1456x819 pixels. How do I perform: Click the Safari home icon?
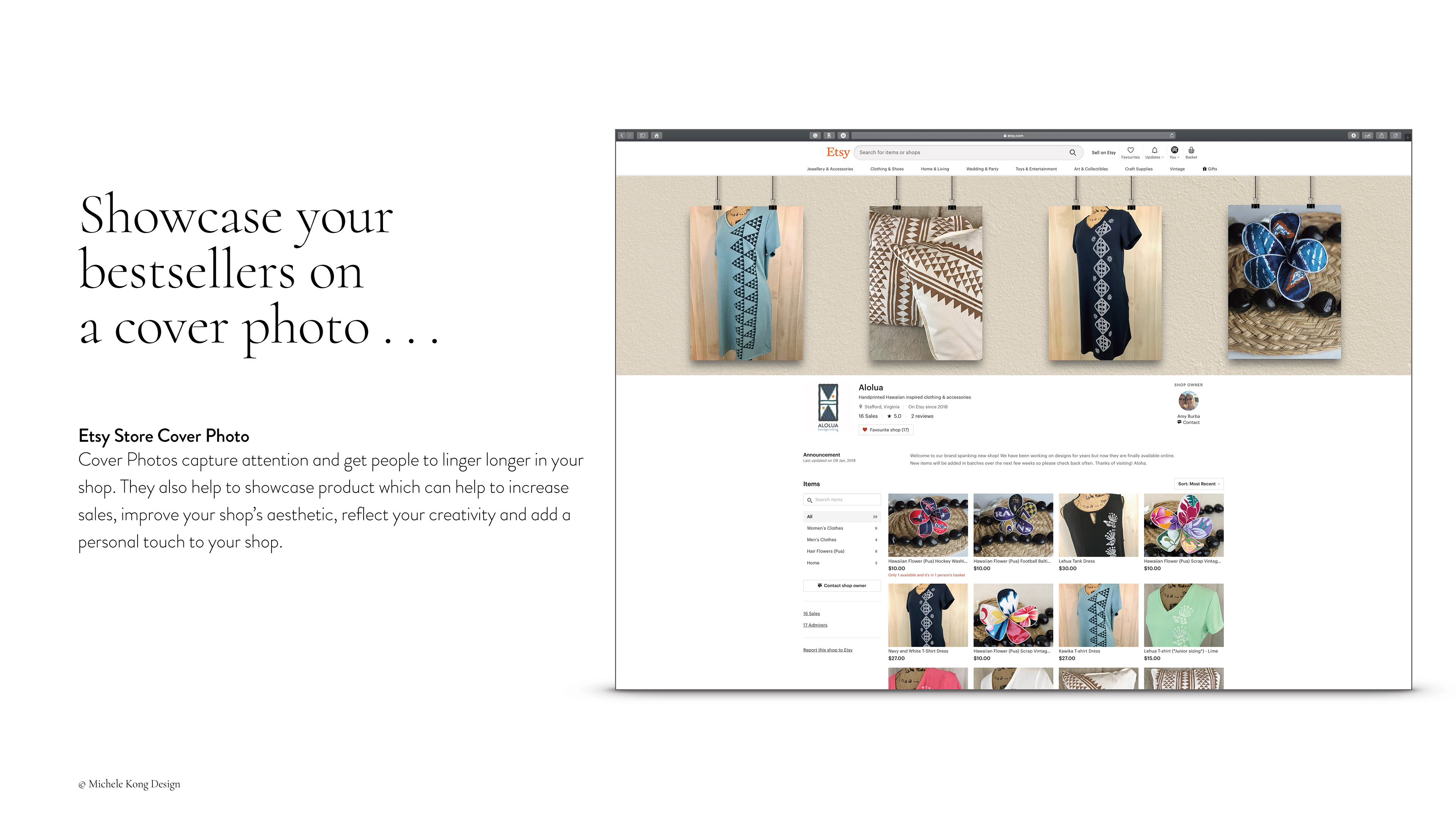click(656, 136)
